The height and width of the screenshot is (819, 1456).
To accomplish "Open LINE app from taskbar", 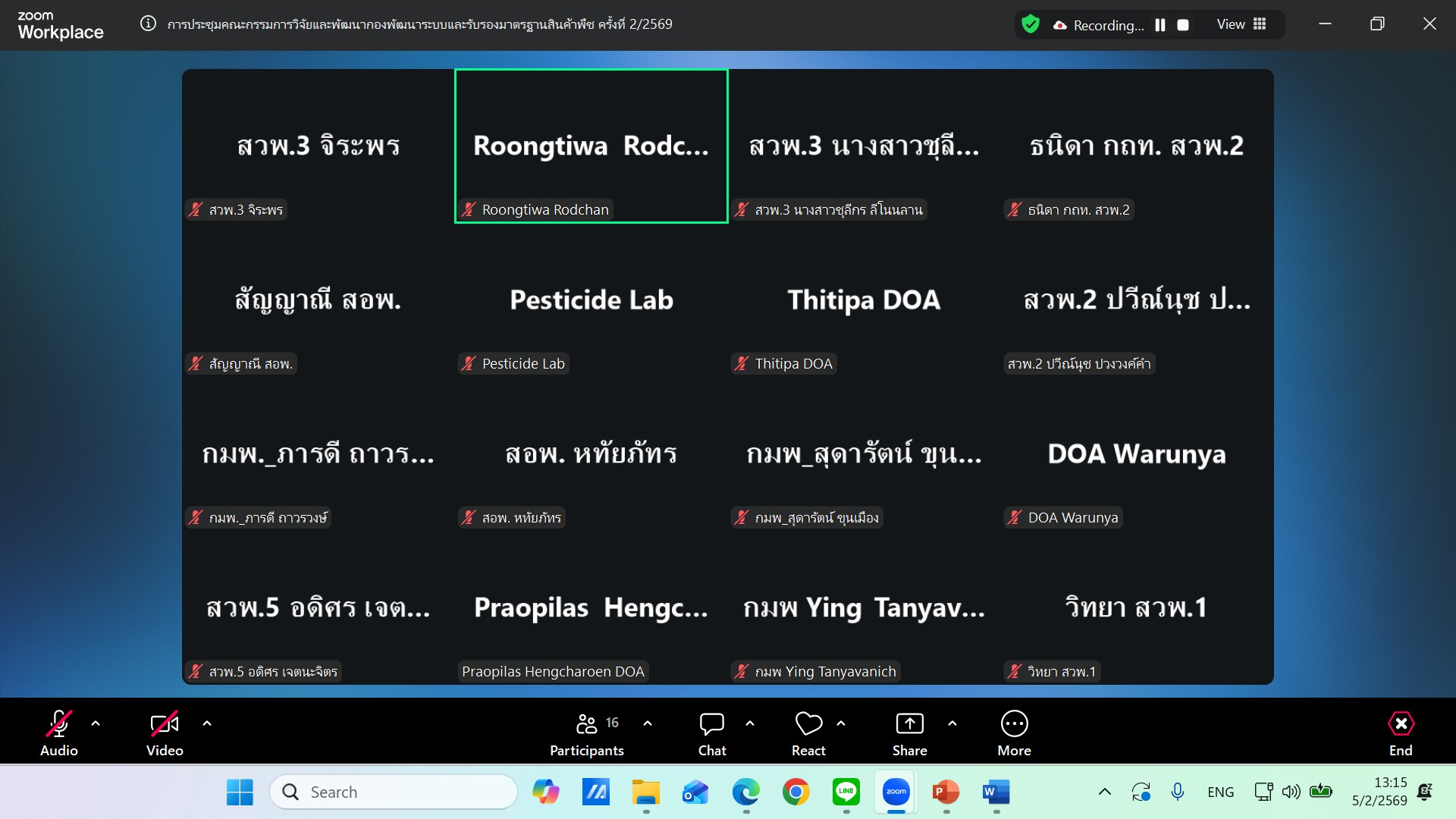I will (846, 792).
